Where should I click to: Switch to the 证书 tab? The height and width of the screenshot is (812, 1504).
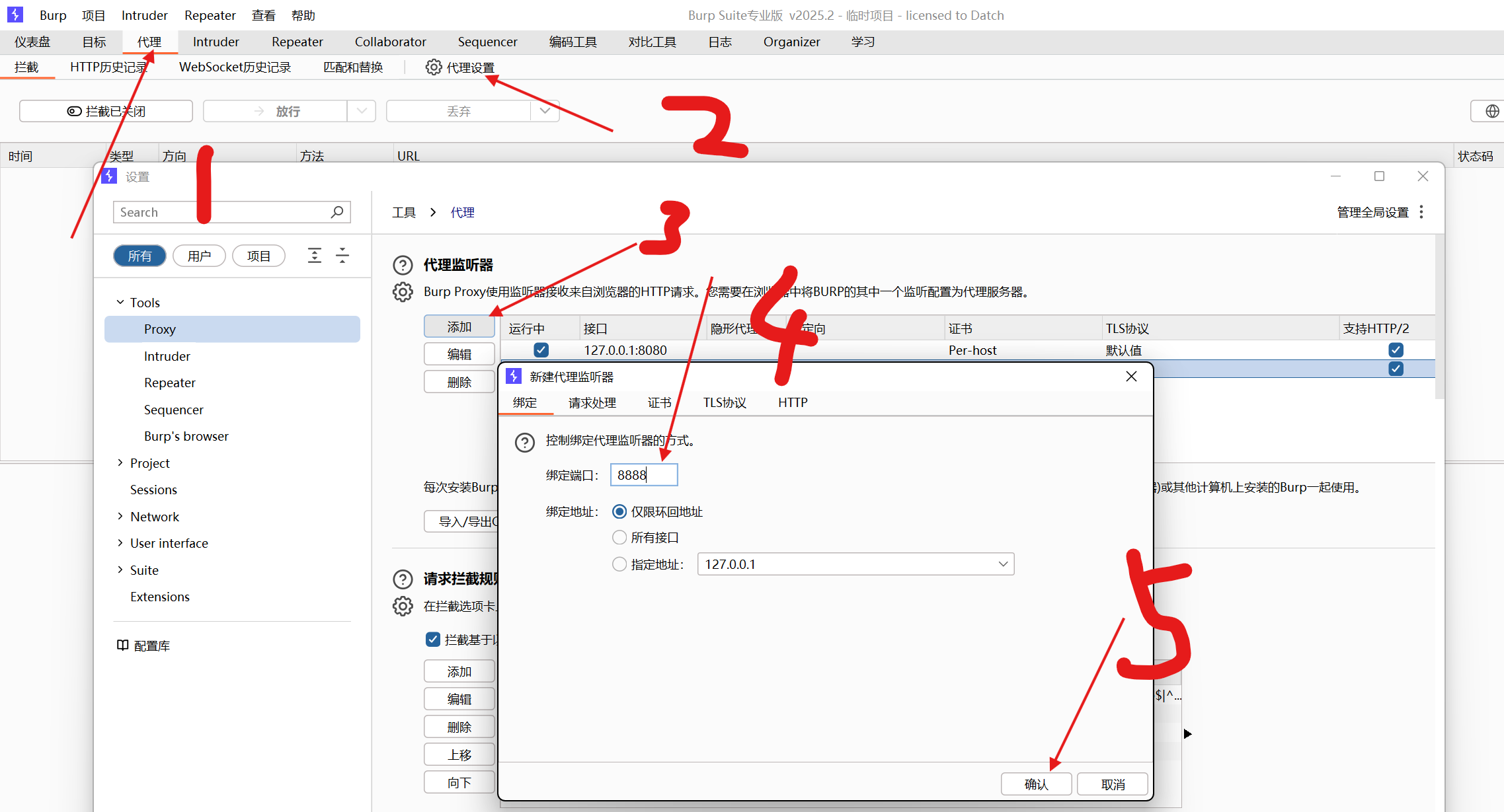click(659, 403)
